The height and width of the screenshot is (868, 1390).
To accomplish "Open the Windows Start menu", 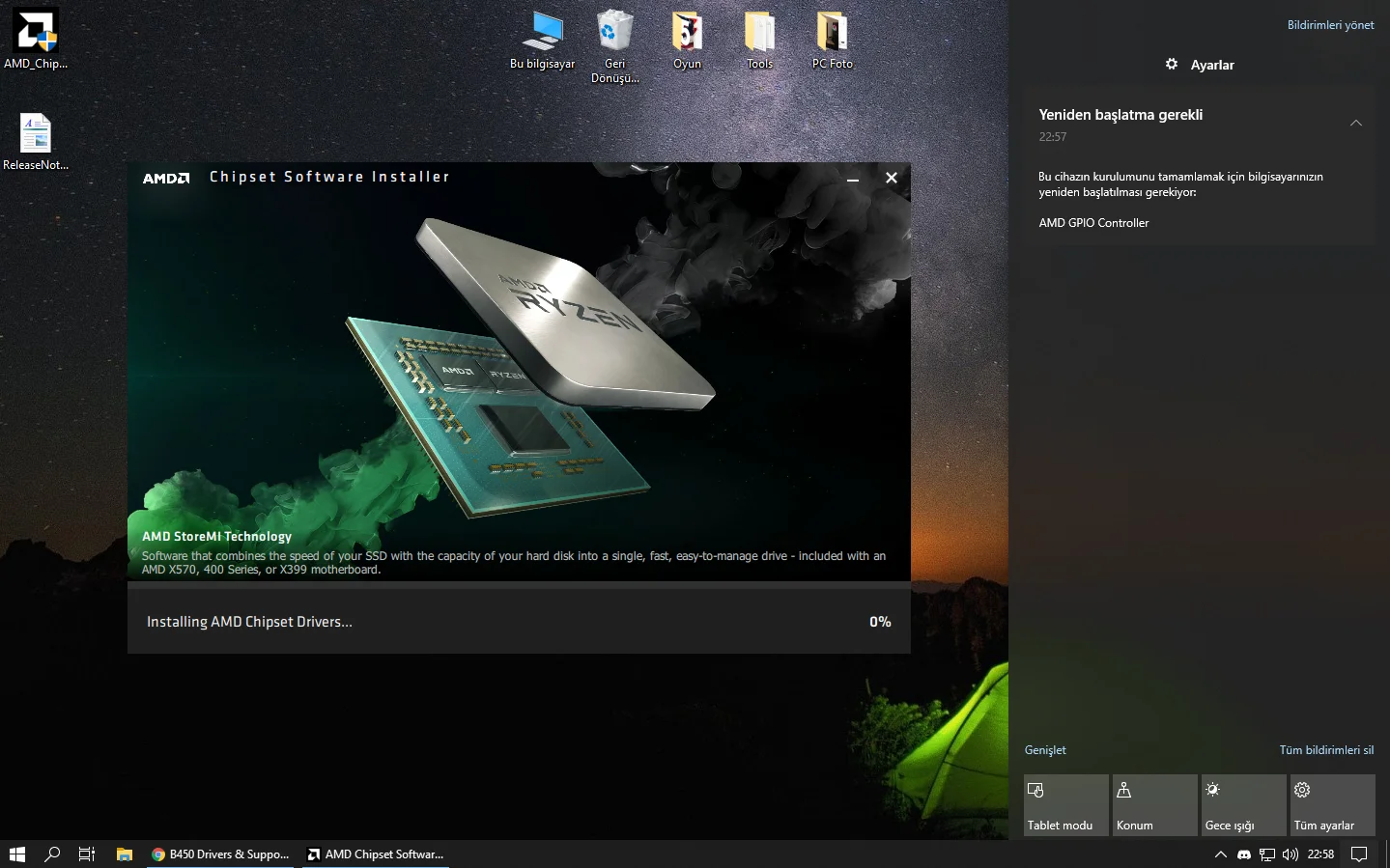I will click(x=16, y=854).
